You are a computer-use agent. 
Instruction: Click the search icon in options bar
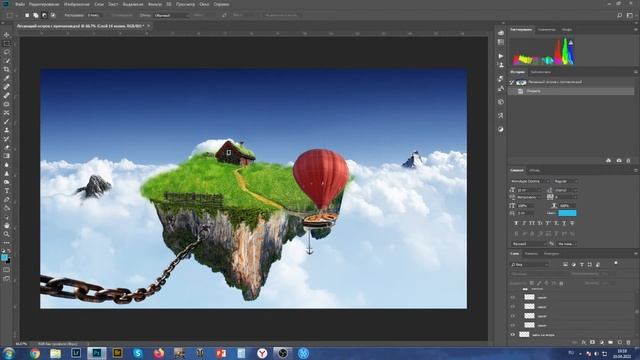pyautogui.click(x=620, y=16)
